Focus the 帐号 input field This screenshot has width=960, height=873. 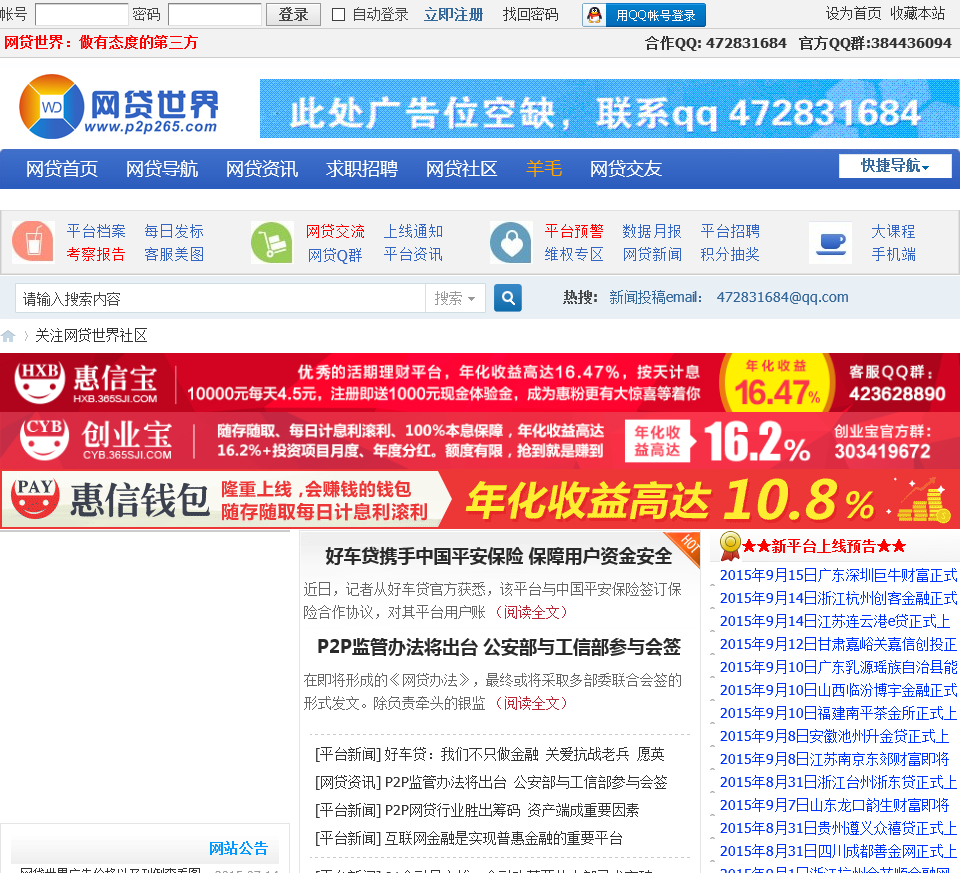click(x=81, y=15)
